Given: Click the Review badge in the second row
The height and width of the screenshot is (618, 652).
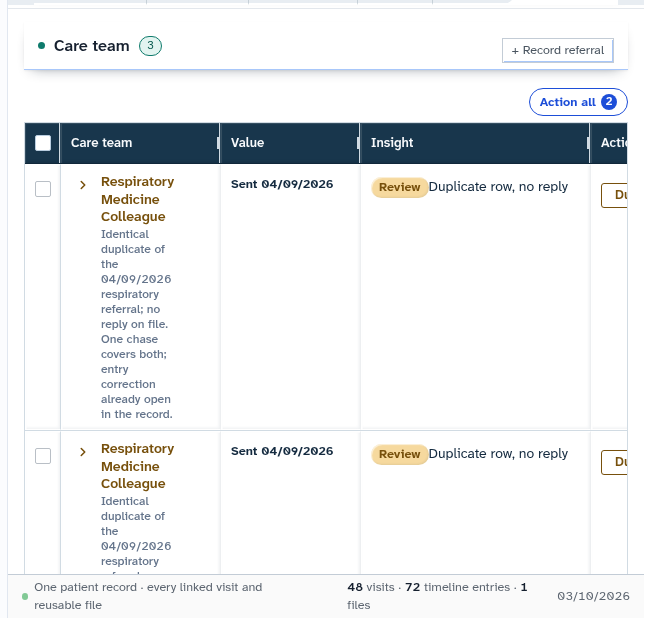Looking at the screenshot, I should pos(399,454).
